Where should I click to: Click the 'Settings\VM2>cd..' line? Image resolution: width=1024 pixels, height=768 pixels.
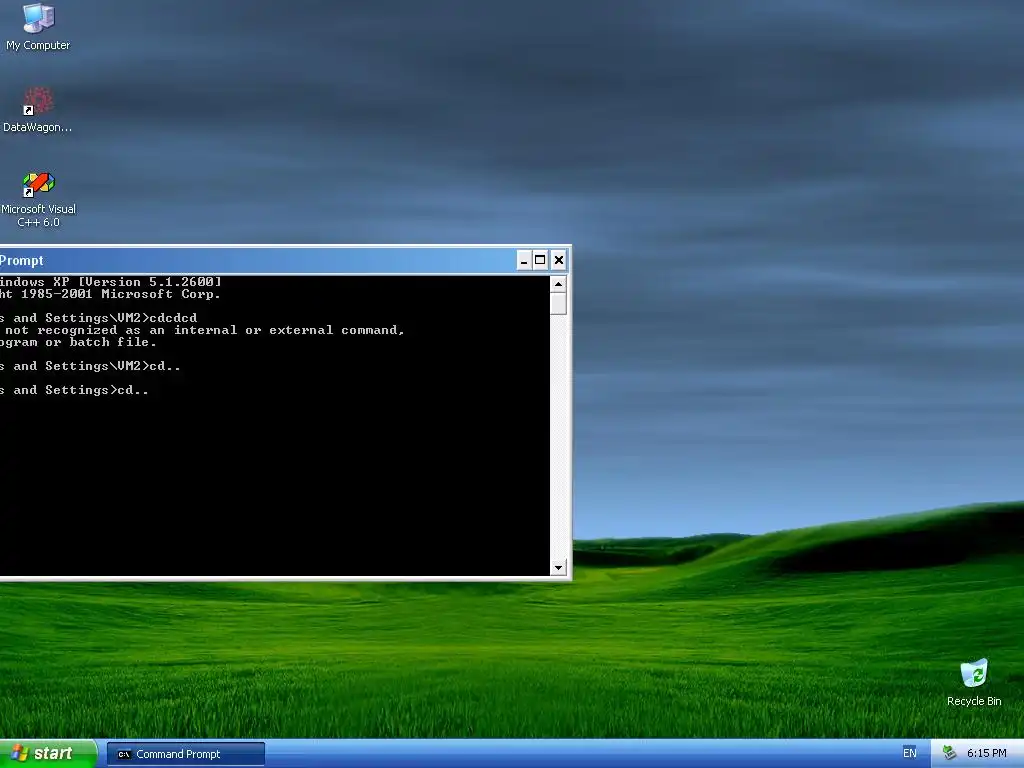click(x=90, y=366)
